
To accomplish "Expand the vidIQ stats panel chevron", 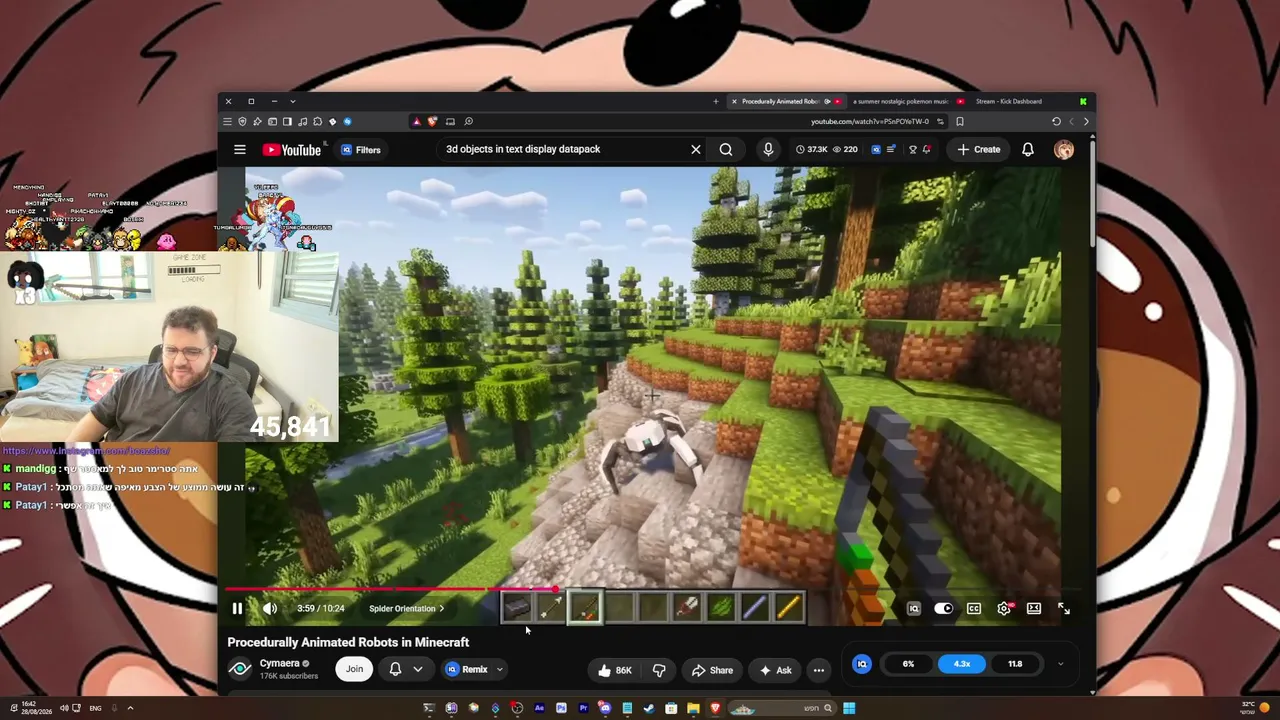I will pos(1060,664).
